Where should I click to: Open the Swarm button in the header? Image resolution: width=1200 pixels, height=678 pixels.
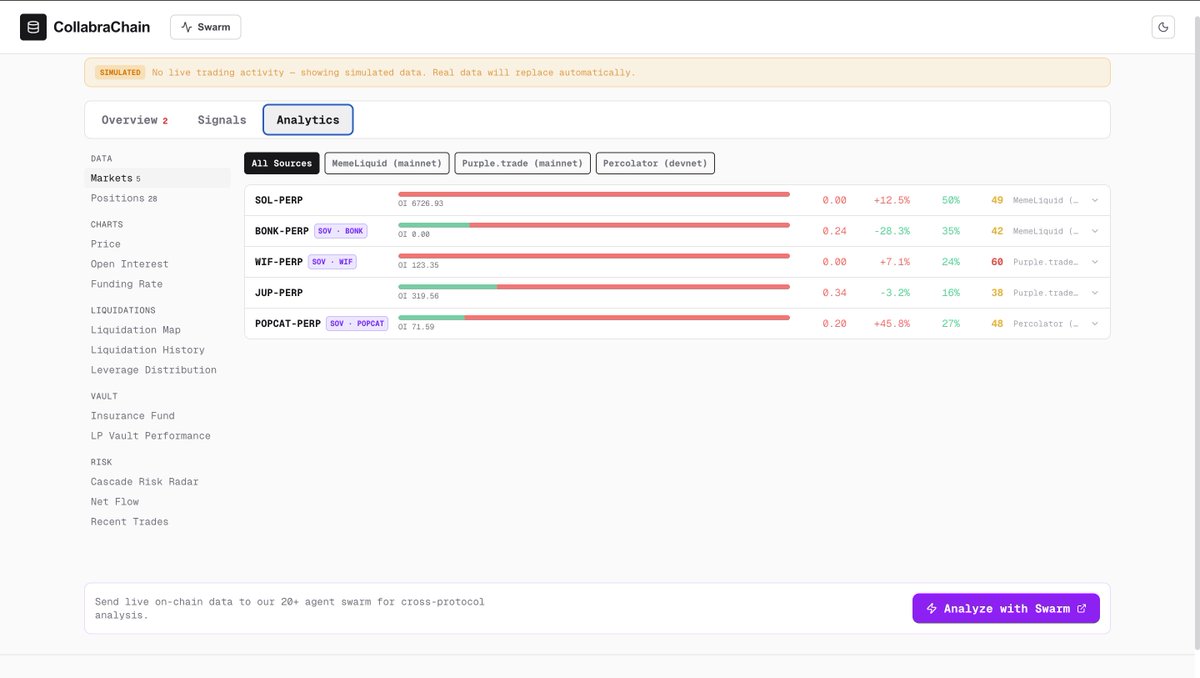tap(205, 27)
